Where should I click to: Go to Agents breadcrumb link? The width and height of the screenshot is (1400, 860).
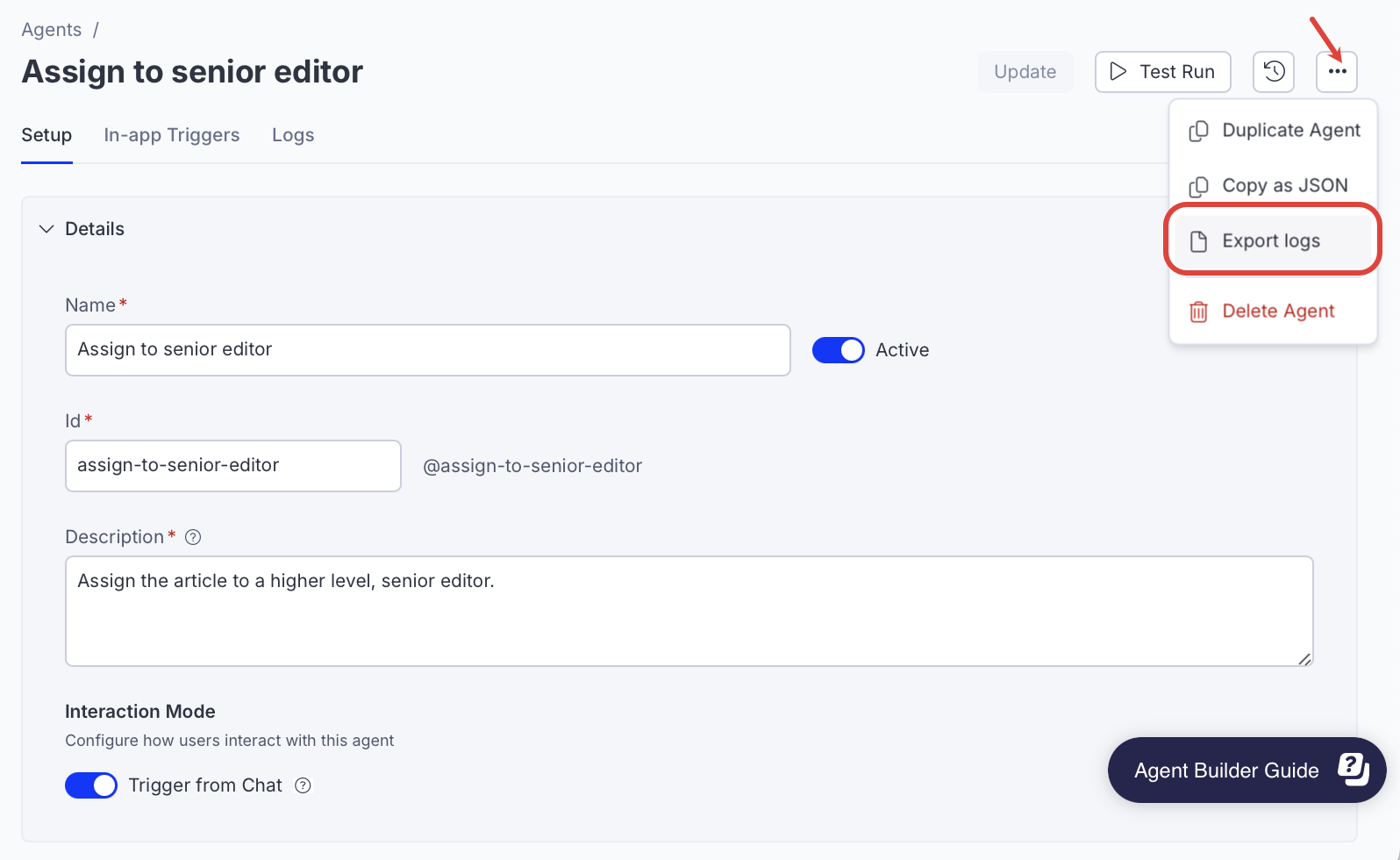point(52,30)
